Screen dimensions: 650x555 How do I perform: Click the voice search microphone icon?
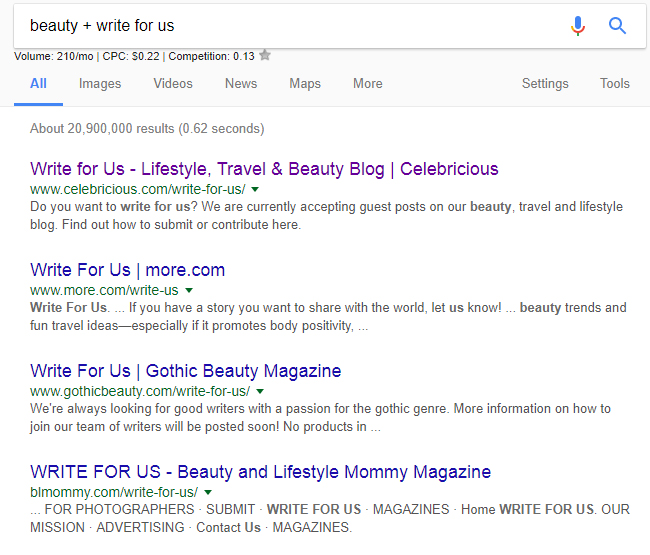[577, 26]
